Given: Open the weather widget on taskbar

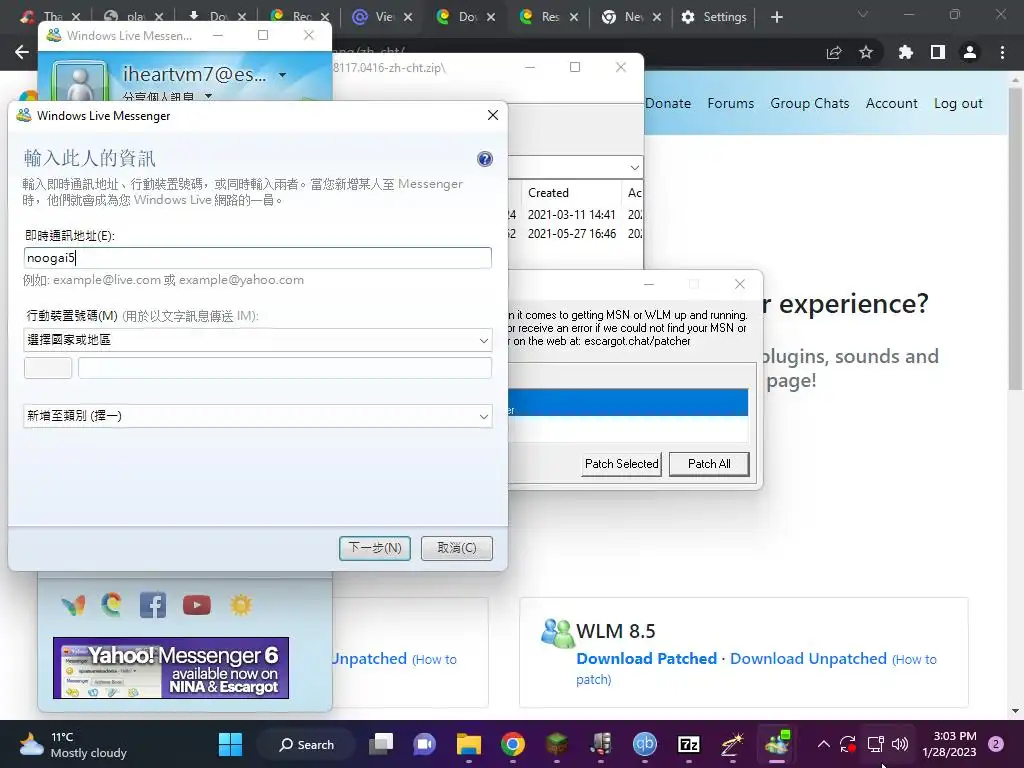Looking at the screenshot, I should 73,744.
